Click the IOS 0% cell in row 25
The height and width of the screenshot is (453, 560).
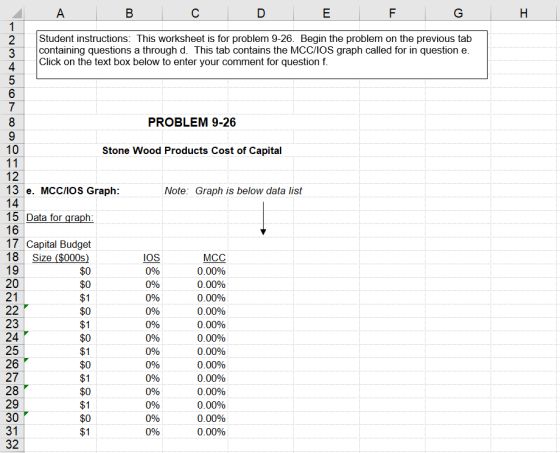point(129,352)
